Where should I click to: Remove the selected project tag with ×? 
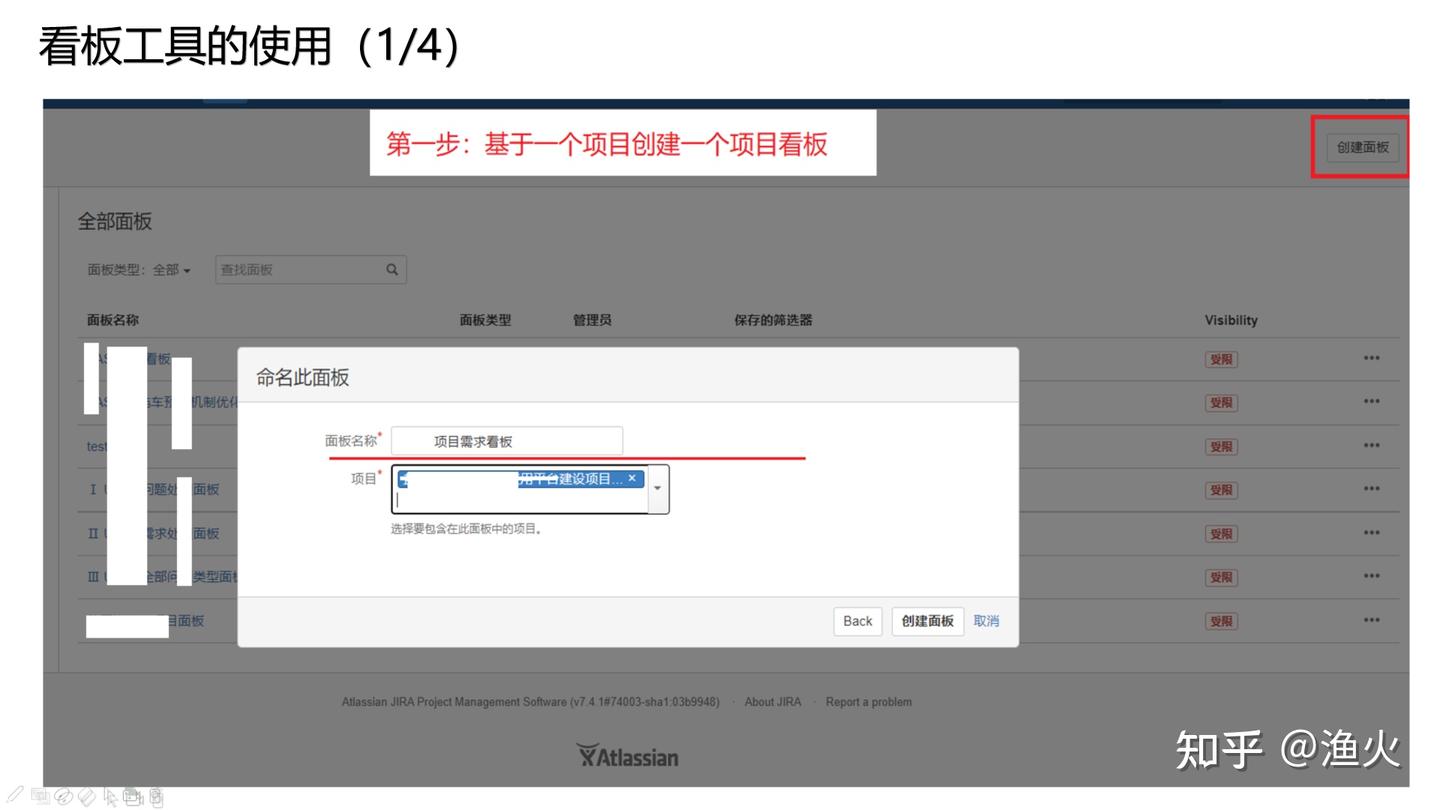coord(632,479)
